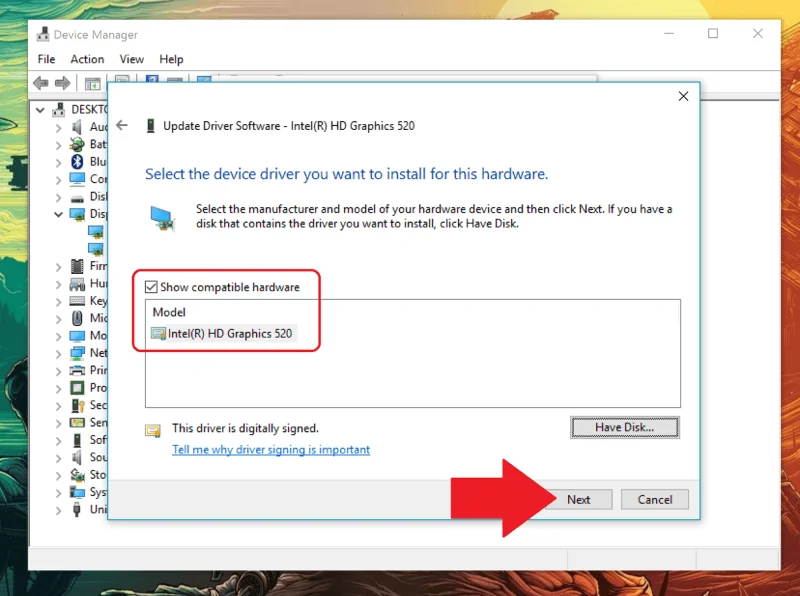Expand the Network adapters category
This screenshot has height=596, width=800.
tap(59, 353)
